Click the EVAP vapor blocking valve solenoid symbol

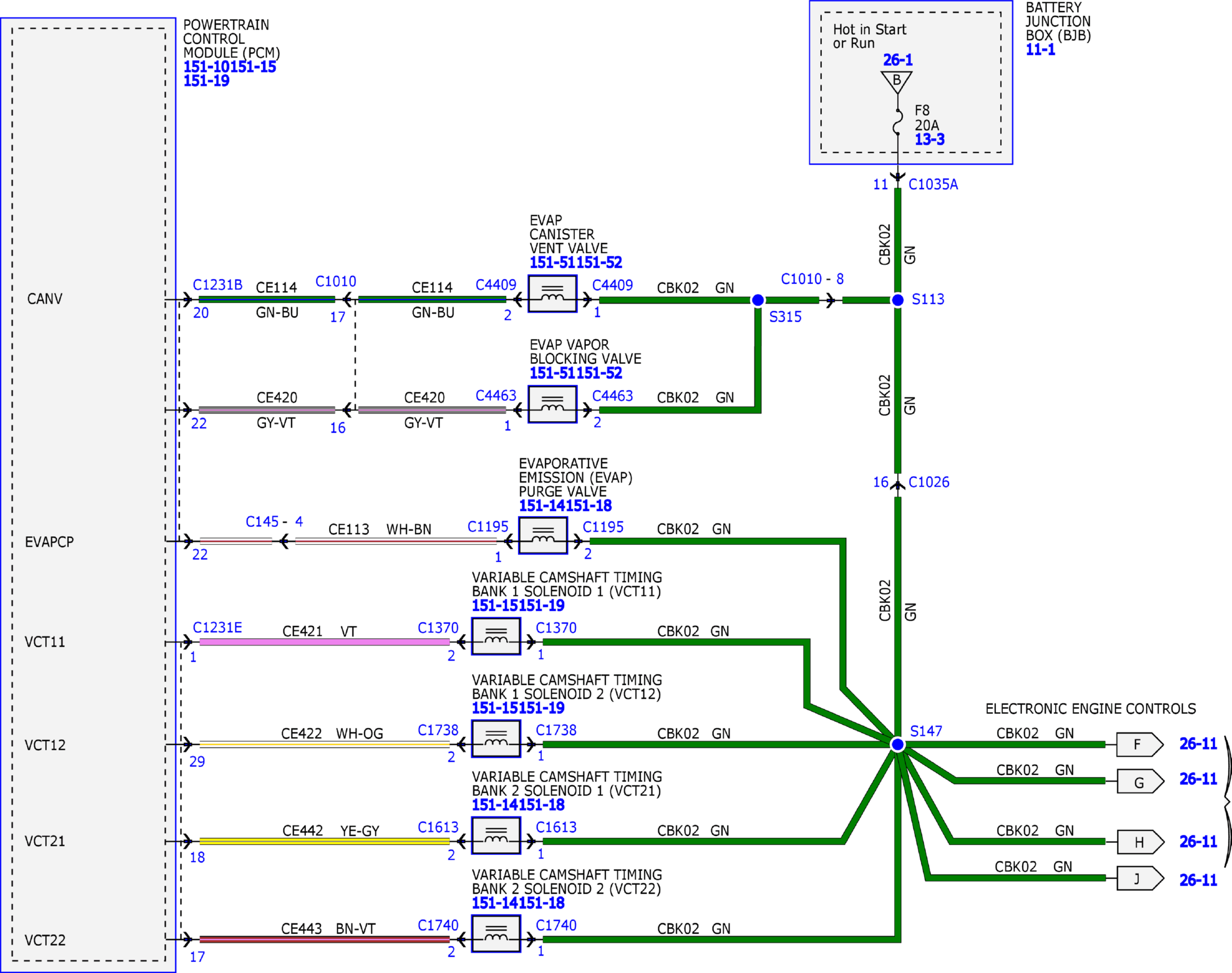(x=552, y=404)
